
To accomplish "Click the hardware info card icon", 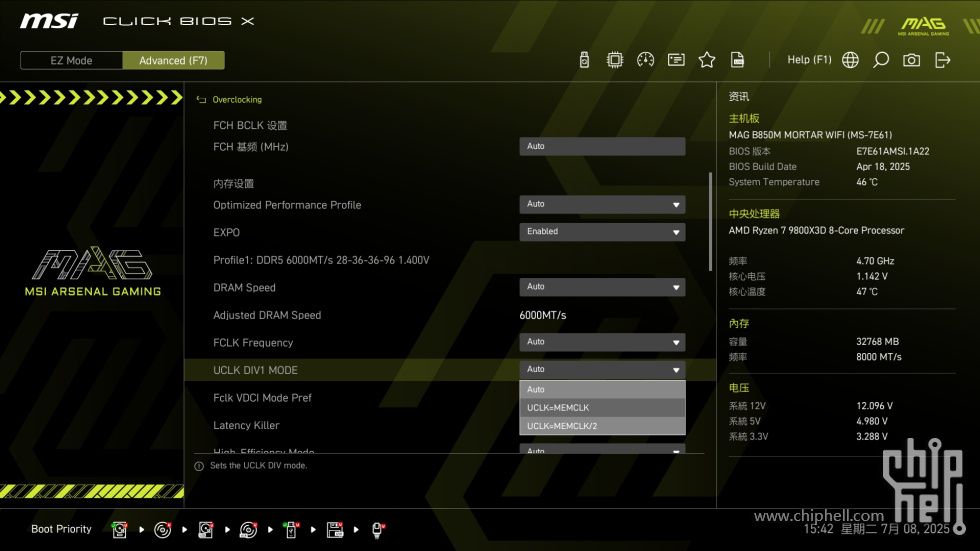I will coord(676,60).
